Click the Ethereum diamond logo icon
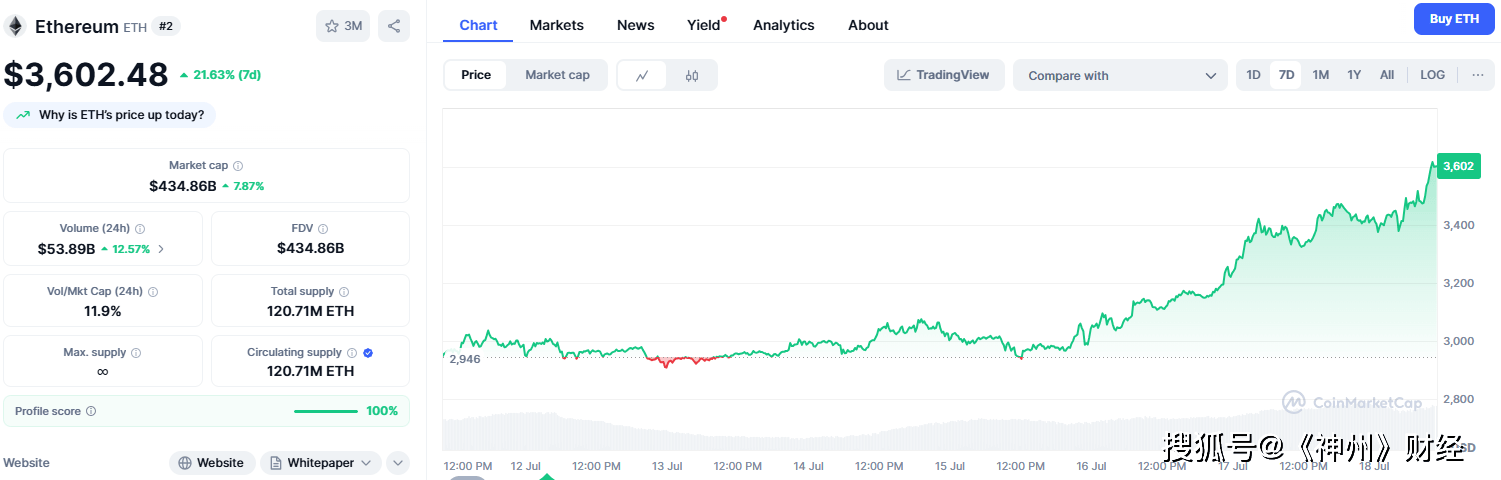Viewport: 1501px width, 480px height. tap(15, 26)
